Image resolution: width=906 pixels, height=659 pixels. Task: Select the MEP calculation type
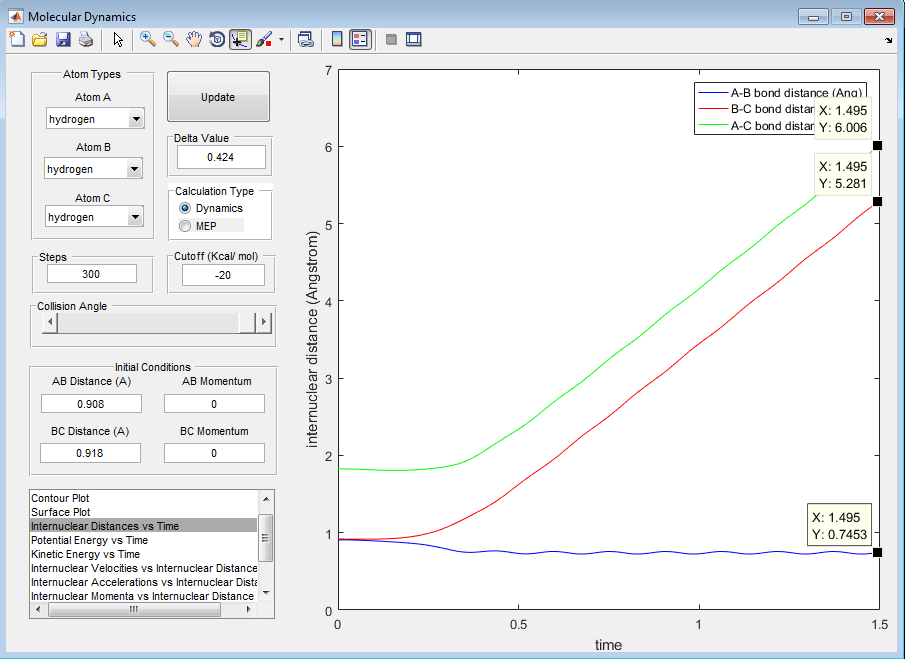(185, 226)
